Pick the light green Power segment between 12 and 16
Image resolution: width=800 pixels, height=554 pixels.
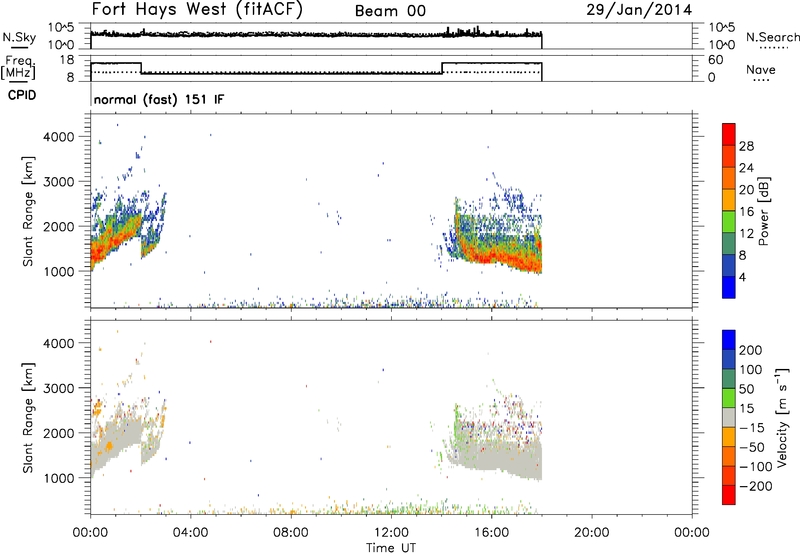[x=729, y=222]
